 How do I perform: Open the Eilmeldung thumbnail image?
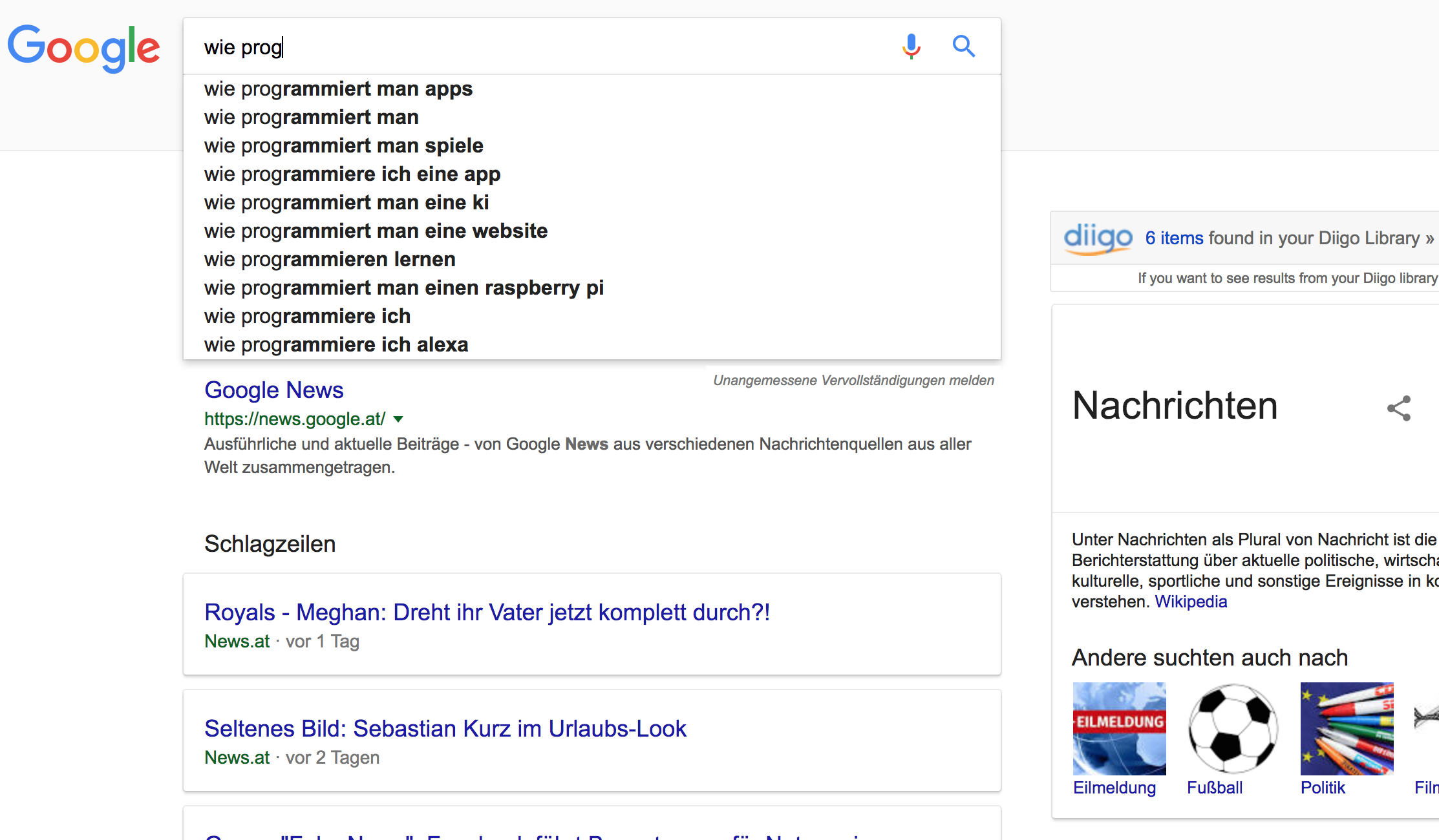1119,728
